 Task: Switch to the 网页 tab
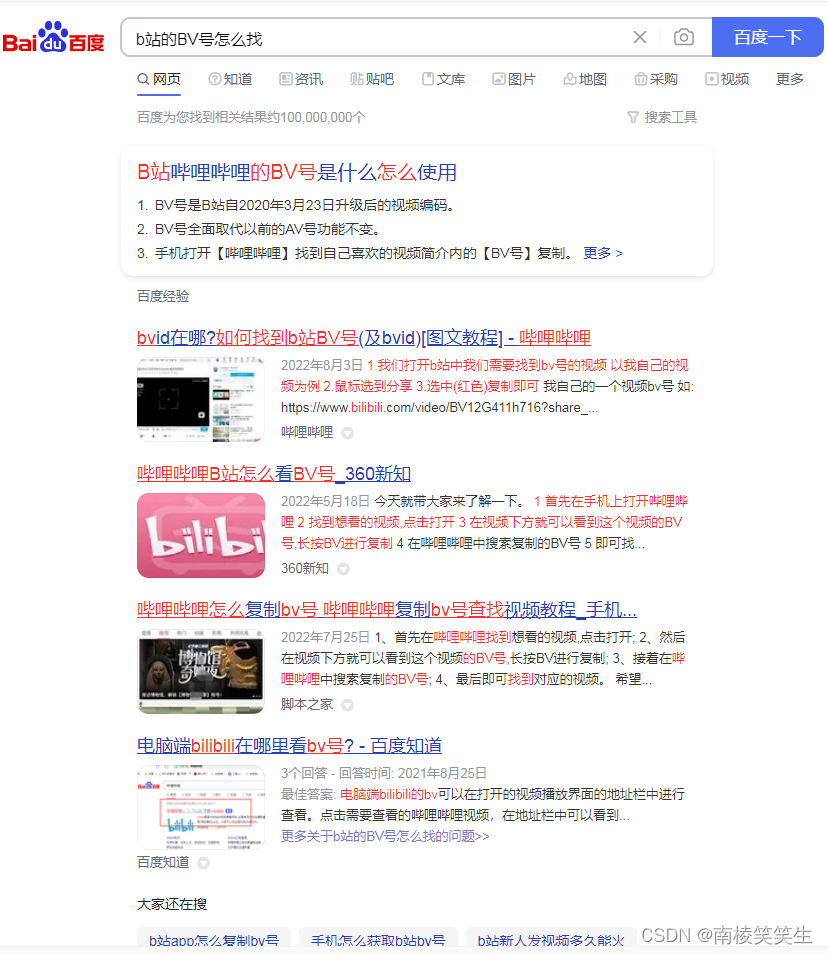coord(166,79)
